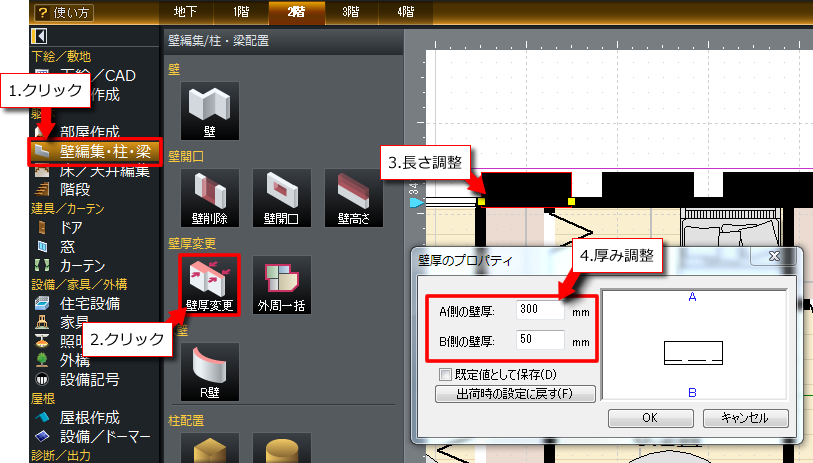Select the square column tool under 柱配置
813x463 pixels.
point(210,448)
